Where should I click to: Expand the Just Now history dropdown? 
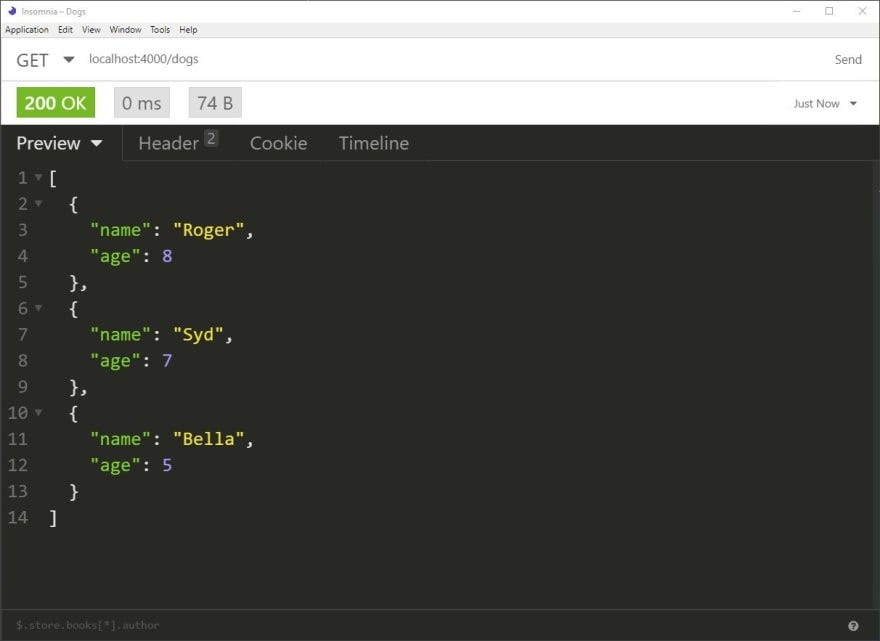click(824, 103)
